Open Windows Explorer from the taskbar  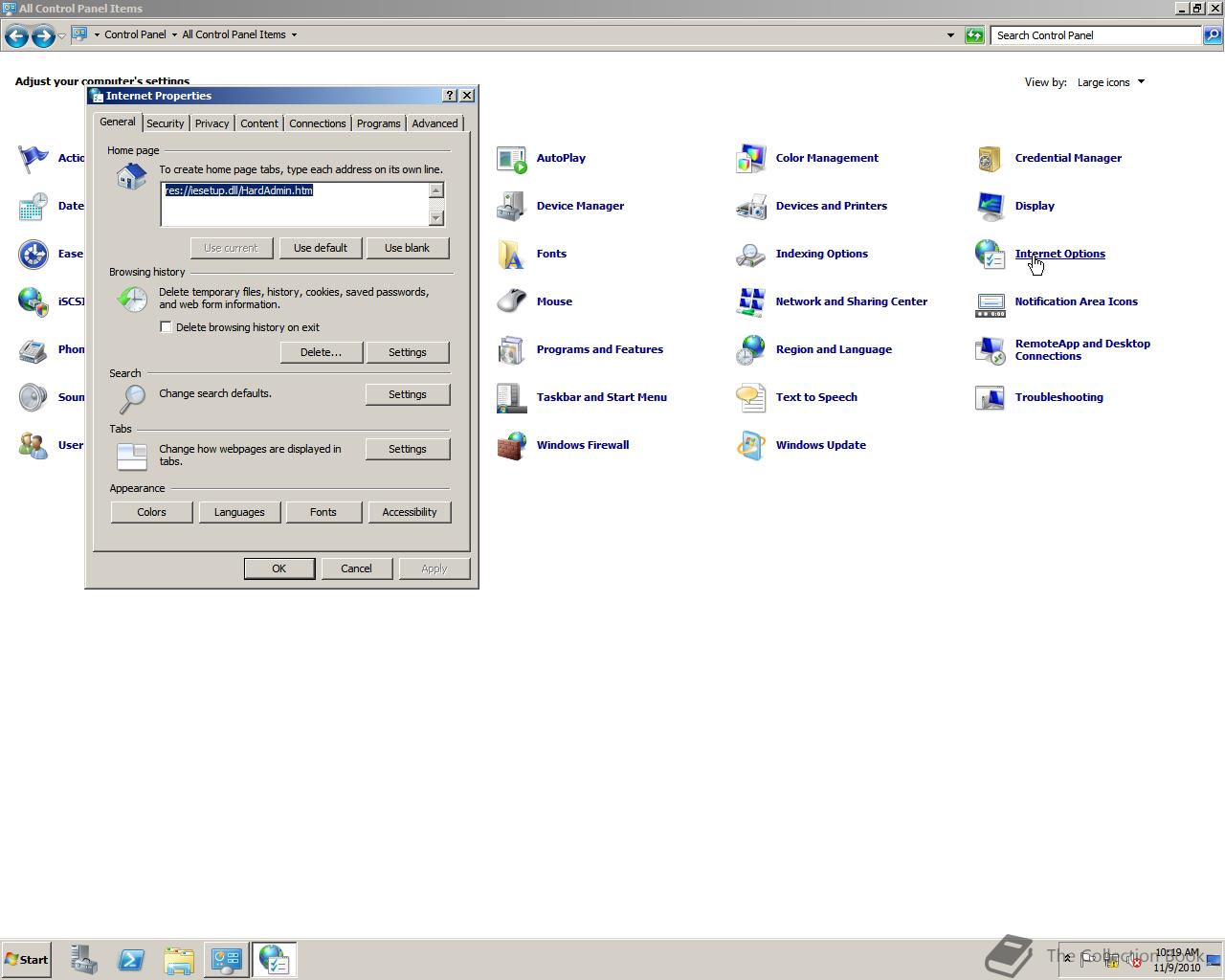click(x=179, y=960)
